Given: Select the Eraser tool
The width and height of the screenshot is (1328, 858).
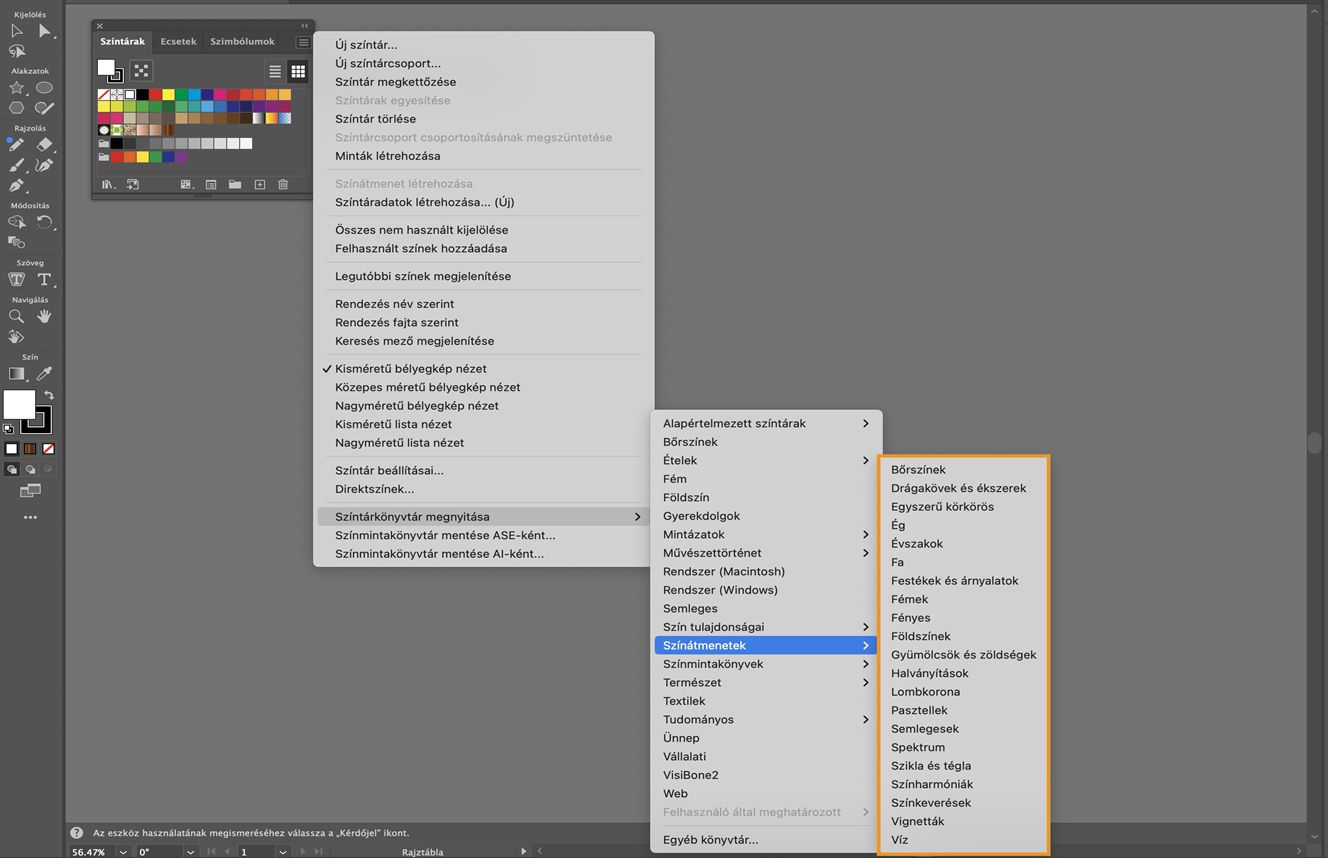Looking at the screenshot, I should pos(44,145).
